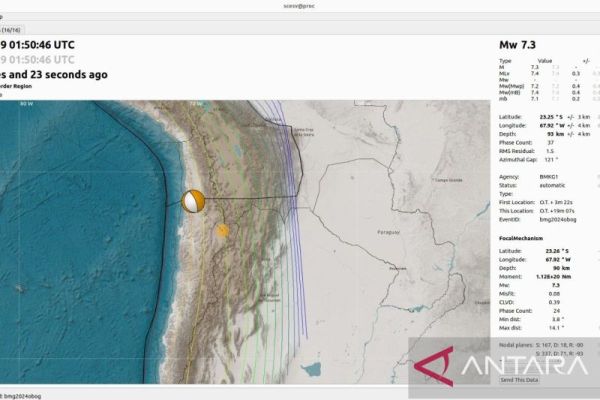Click the 'and 23 seconds ago' text
Screen dimensions: 600x400
click(x=58, y=75)
